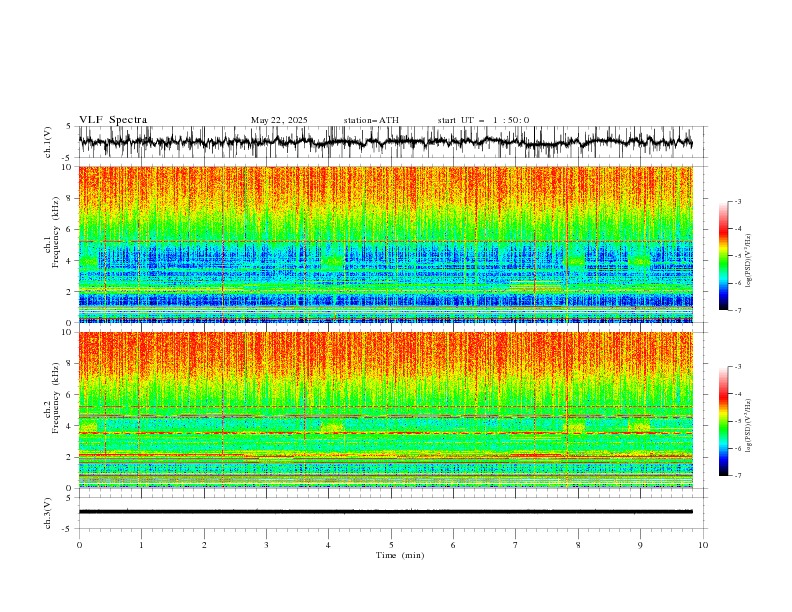The width and height of the screenshot is (792, 612).
Task: Click the 'ch.3(V)' waveform axis label
Action: [x=48, y=513]
